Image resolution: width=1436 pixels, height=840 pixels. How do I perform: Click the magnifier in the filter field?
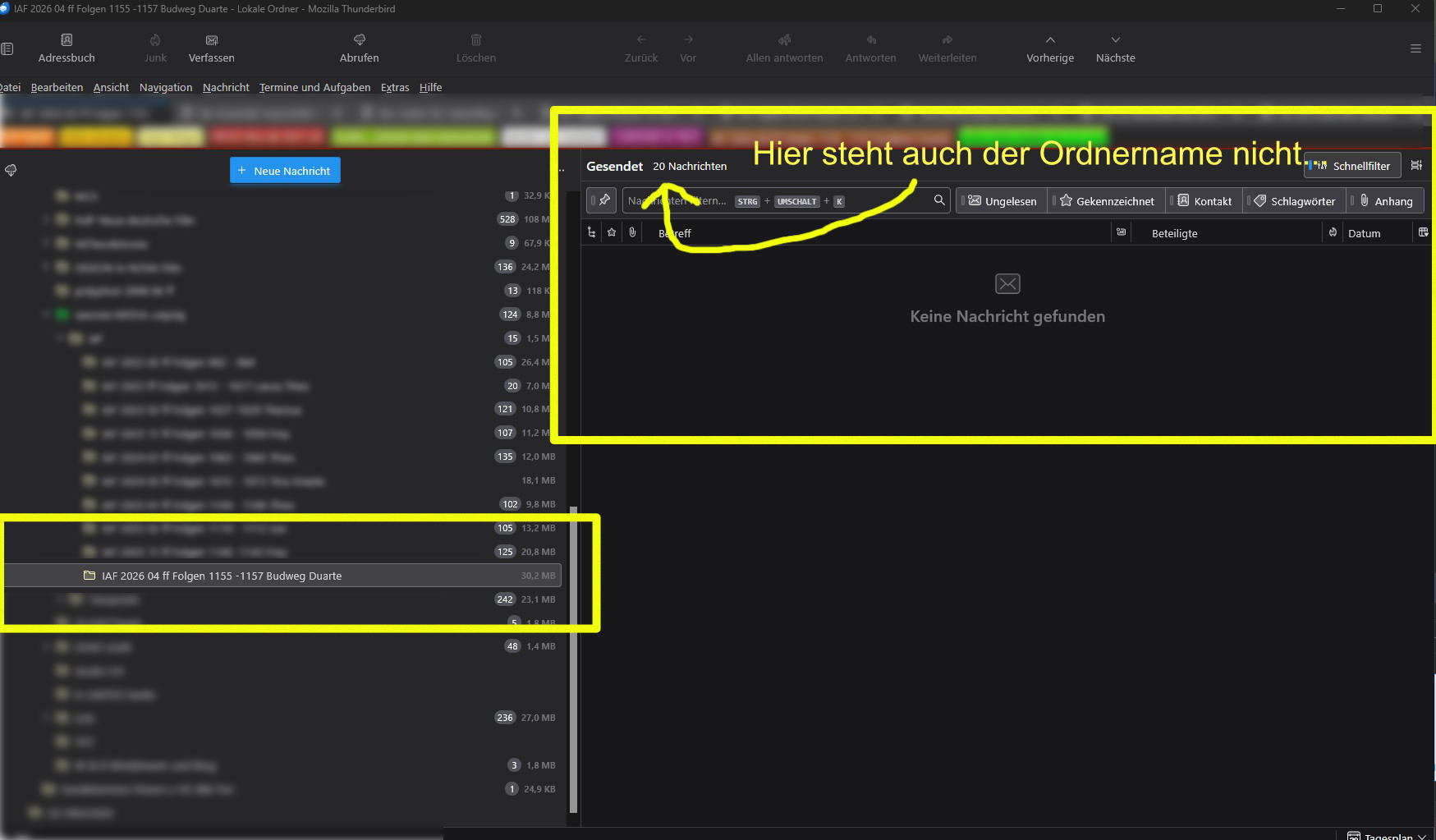pyautogui.click(x=939, y=200)
